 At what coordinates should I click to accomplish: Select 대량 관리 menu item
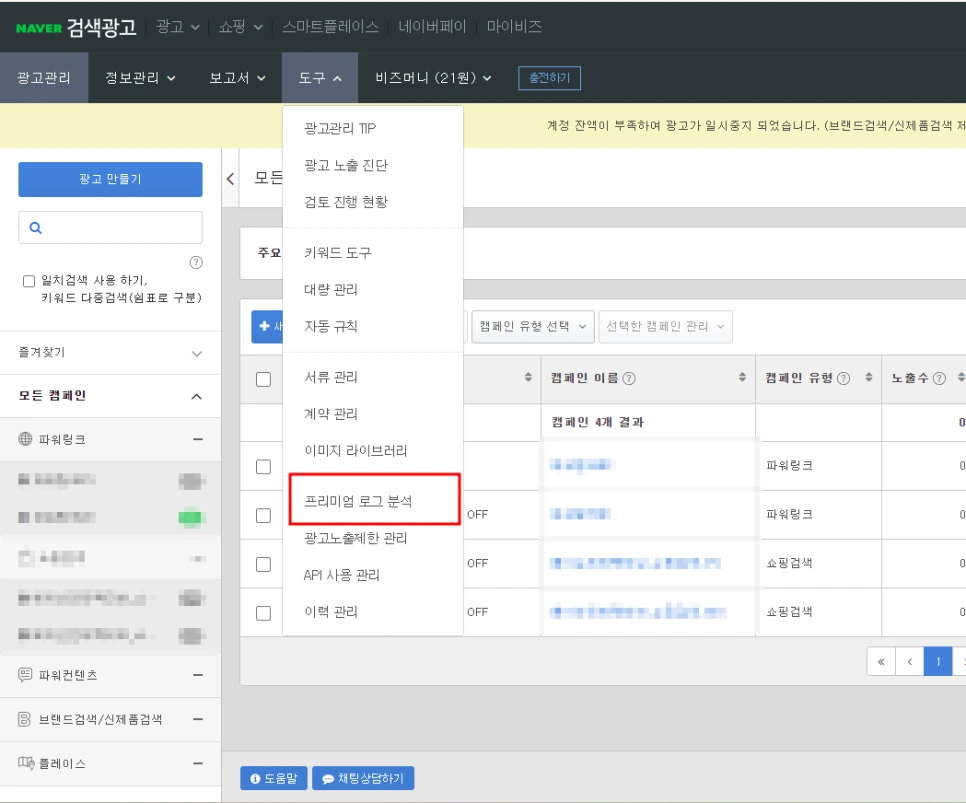(331, 290)
